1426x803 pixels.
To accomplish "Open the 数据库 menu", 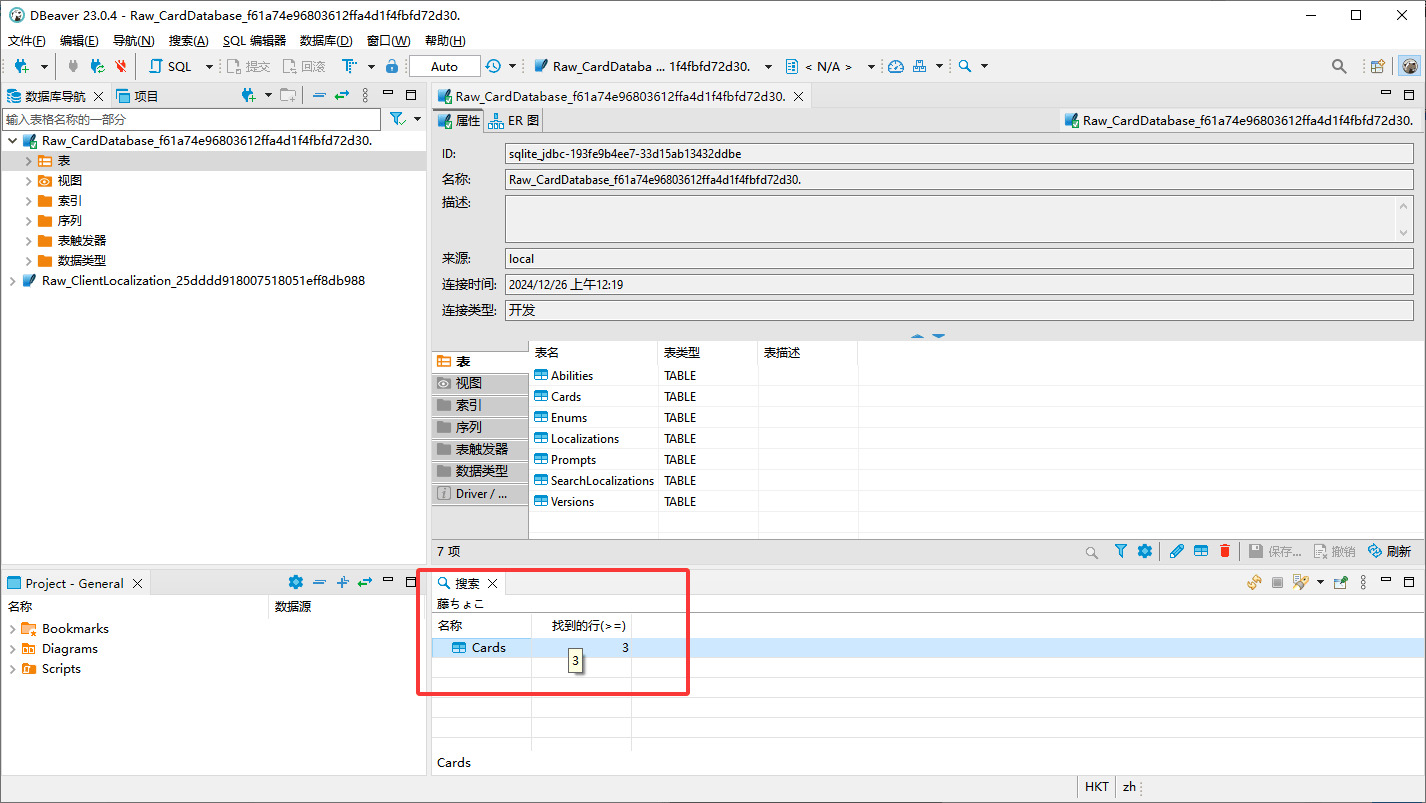I will click(x=326, y=41).
